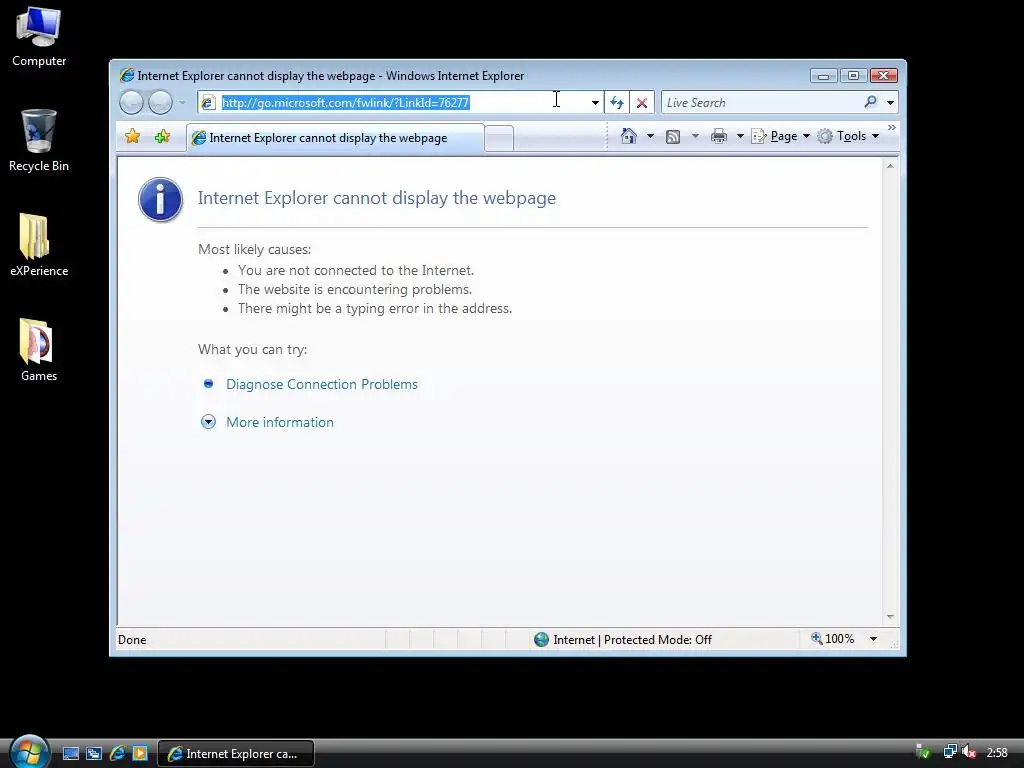
Task: Launch Windows Media Player quick launch icon
Action: pos(140,754)
